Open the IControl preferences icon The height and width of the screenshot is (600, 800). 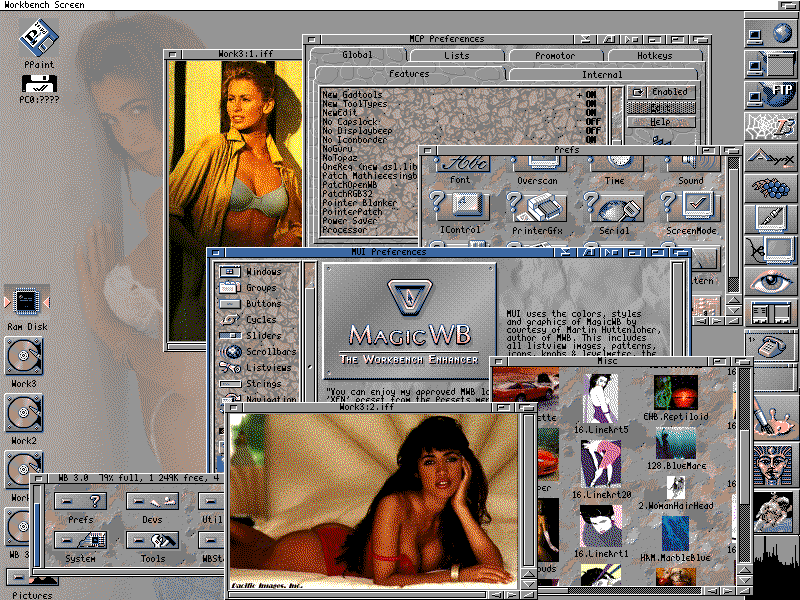460,206
